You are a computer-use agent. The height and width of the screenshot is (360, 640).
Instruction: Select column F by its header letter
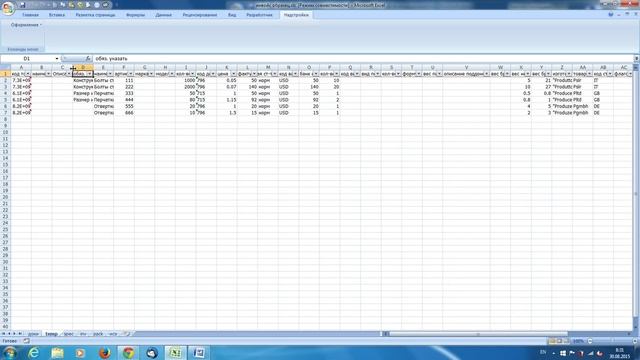pyautogui.click(x=124, y=67)
